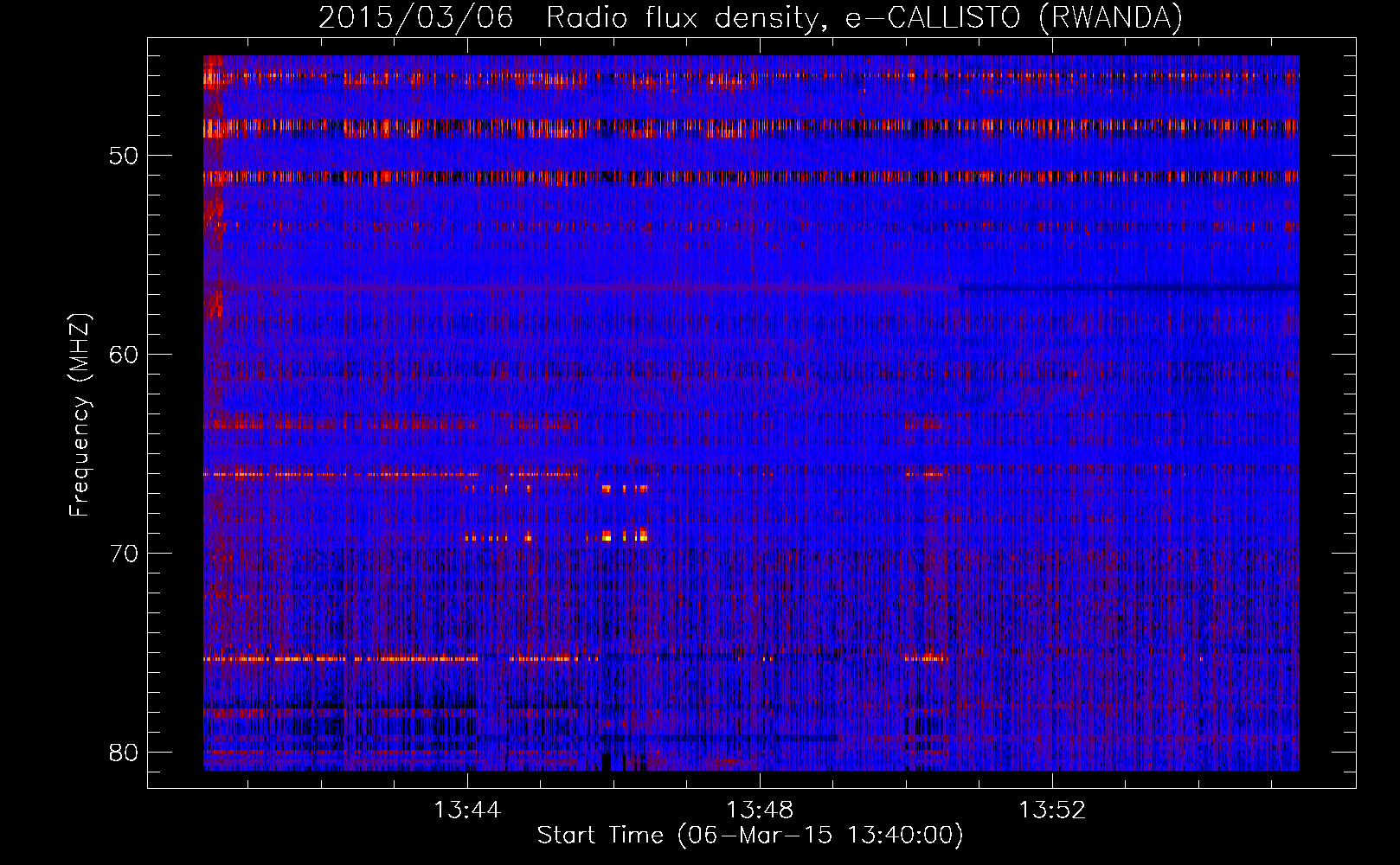1400x865 pixels.
Task: Click the 70 MHz frequency tick label
Action: click(x=124, y=554)
